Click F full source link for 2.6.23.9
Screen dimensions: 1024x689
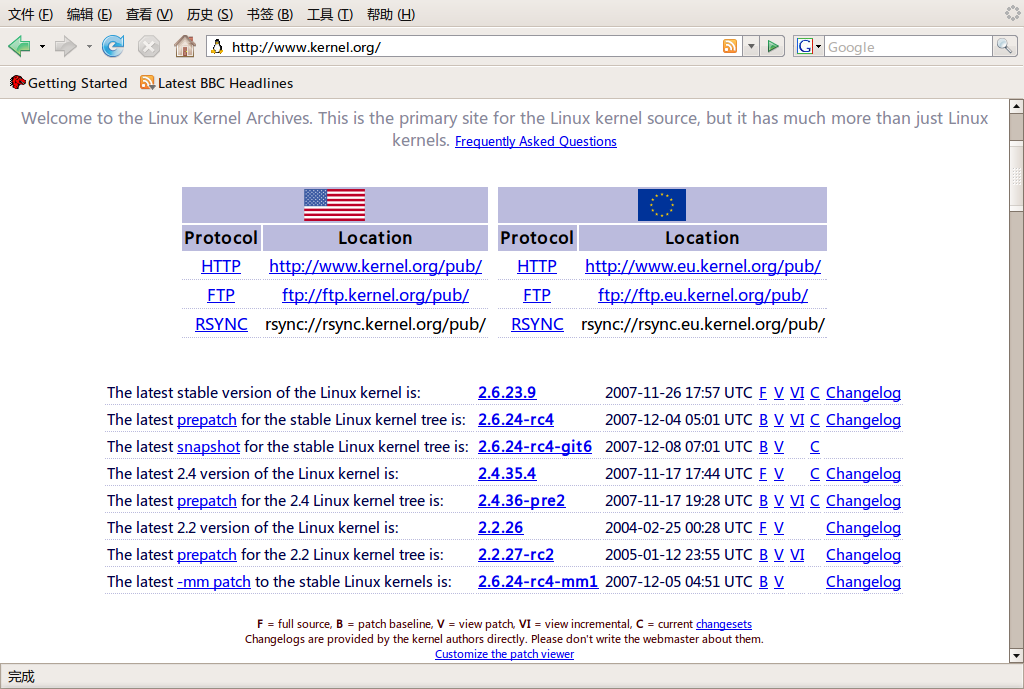click(763, 393)
